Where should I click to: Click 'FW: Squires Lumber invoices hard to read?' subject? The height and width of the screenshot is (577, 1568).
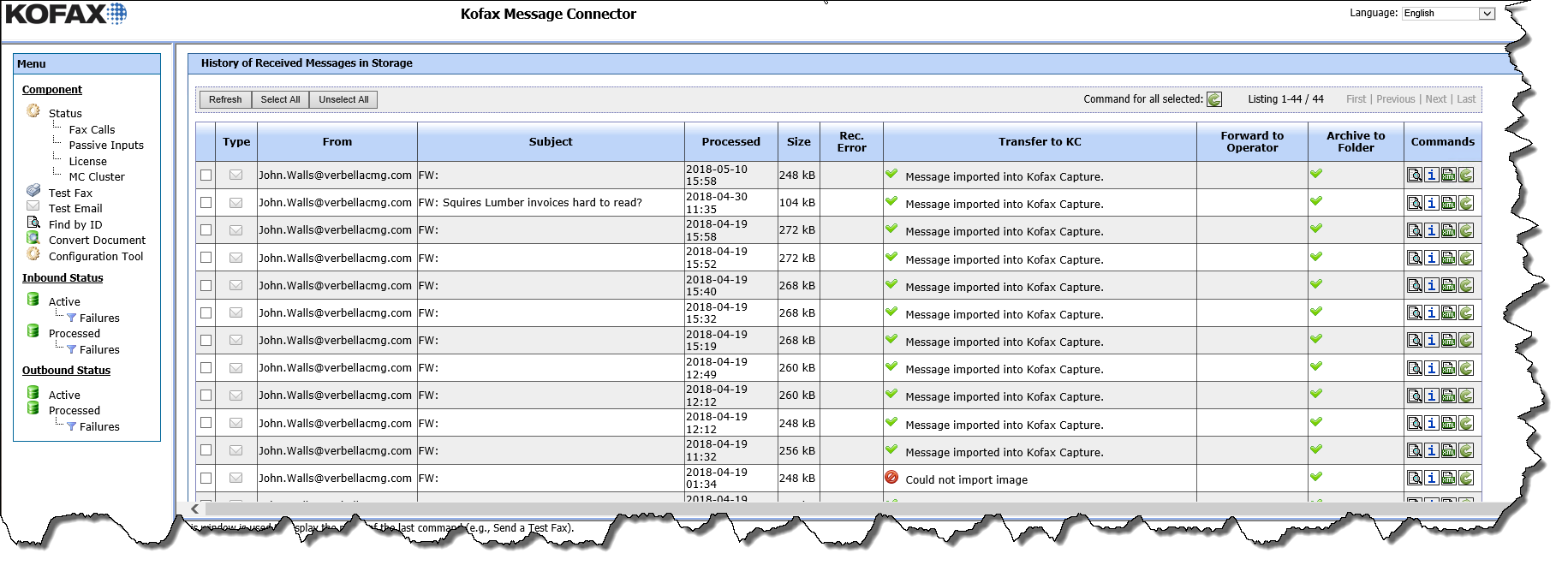[x=530, y=203]
